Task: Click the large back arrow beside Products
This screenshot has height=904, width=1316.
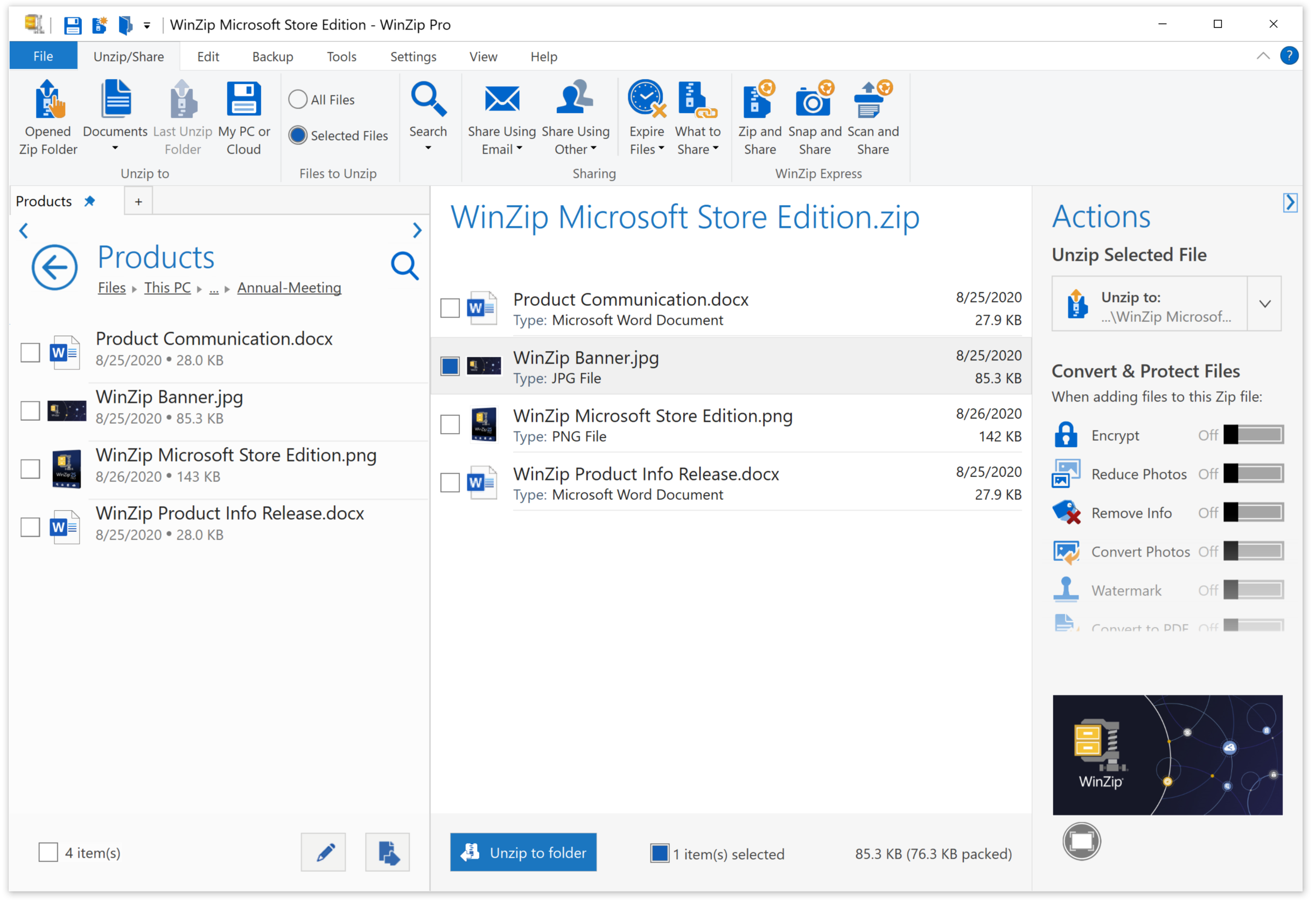Action: coord(54,267)
